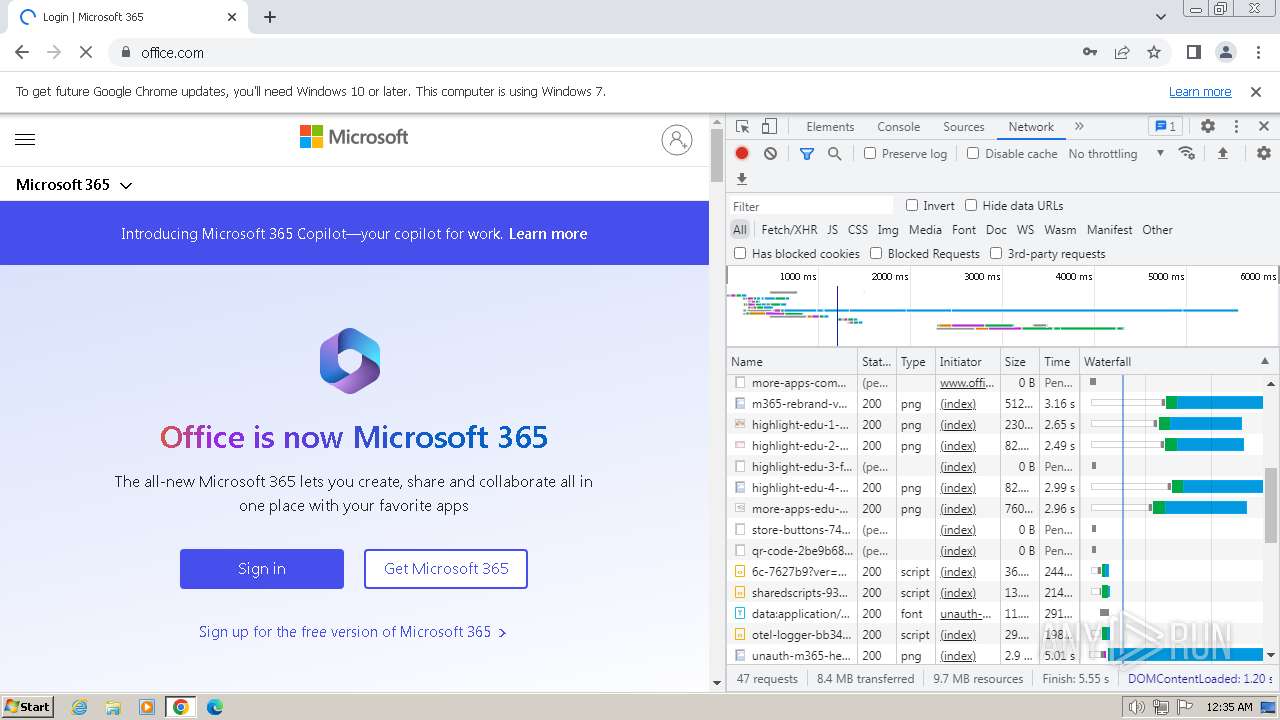Stop loading the page
The image size is (1280, 720).
tap(85, 52)
